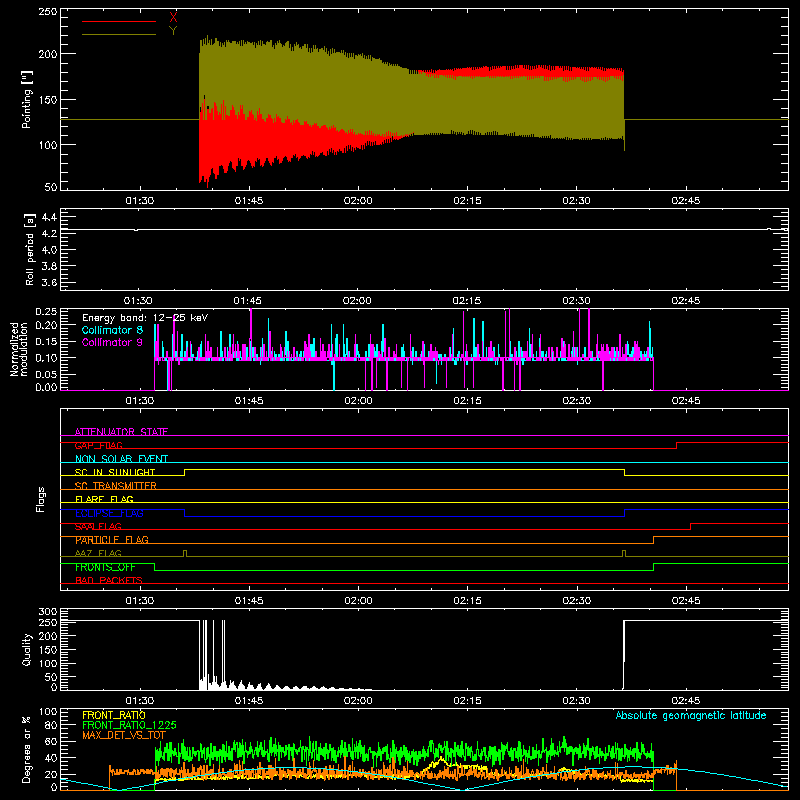Image resolution: width=800 pixels, height=800 pixels.
Task: Click the 'PARTICLE_FLAG' flag label
Action: pos(112,540)
